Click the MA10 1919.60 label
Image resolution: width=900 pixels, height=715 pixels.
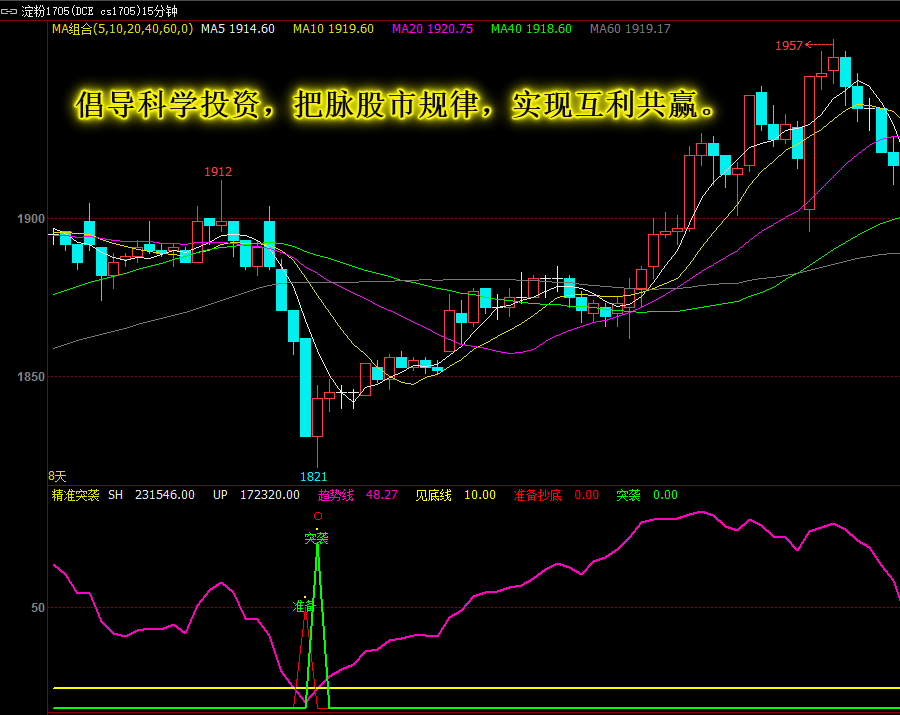[333, 29]
